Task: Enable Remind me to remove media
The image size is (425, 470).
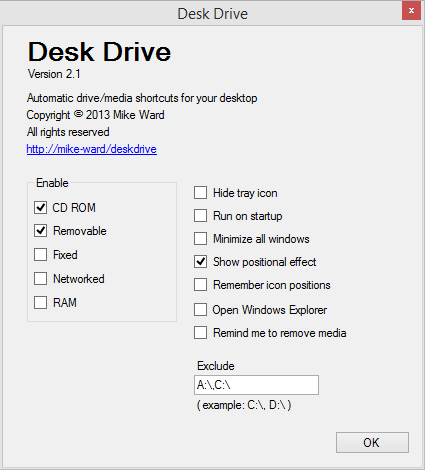Action: click(200, 333)
